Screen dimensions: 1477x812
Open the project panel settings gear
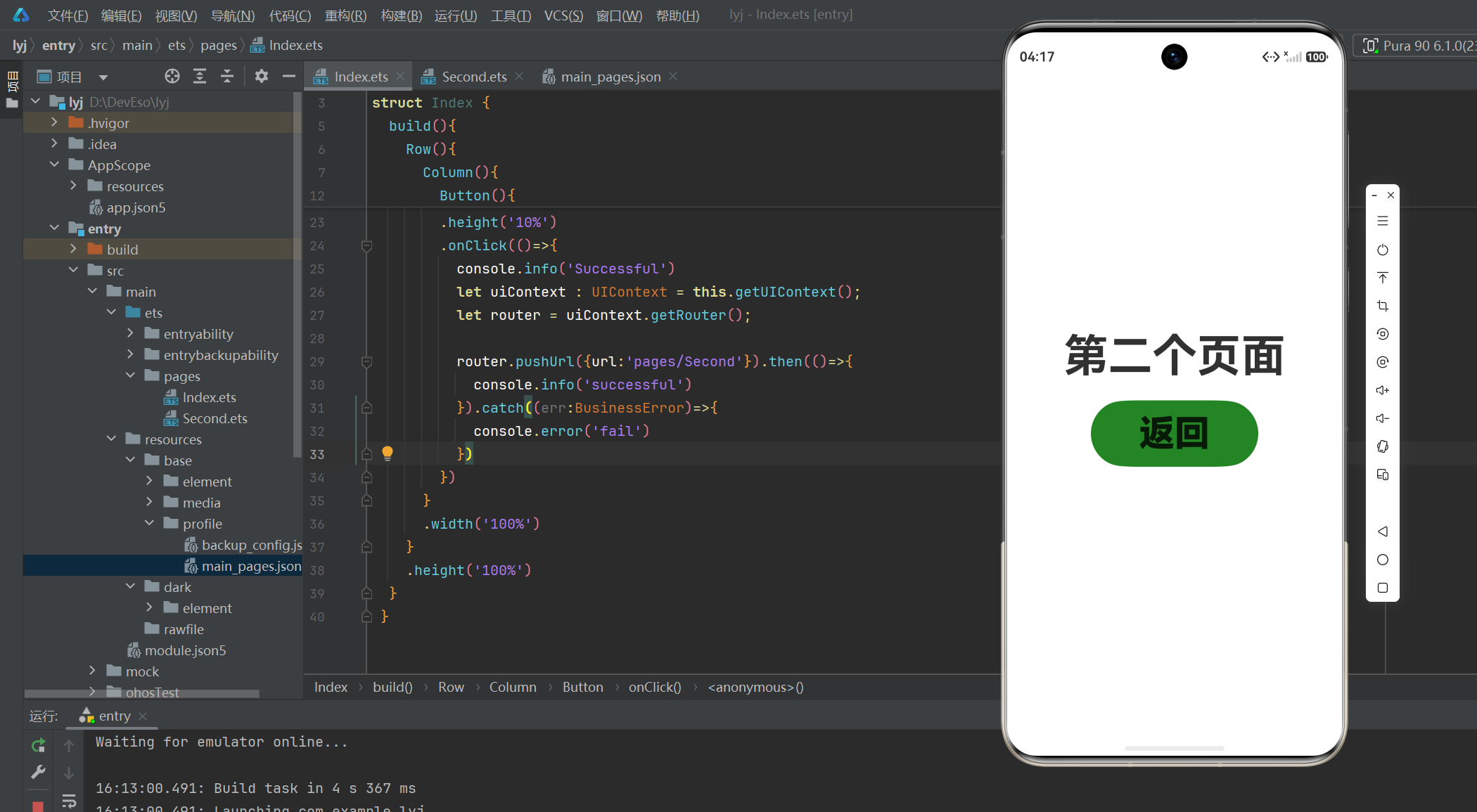(x=261, y=76)
